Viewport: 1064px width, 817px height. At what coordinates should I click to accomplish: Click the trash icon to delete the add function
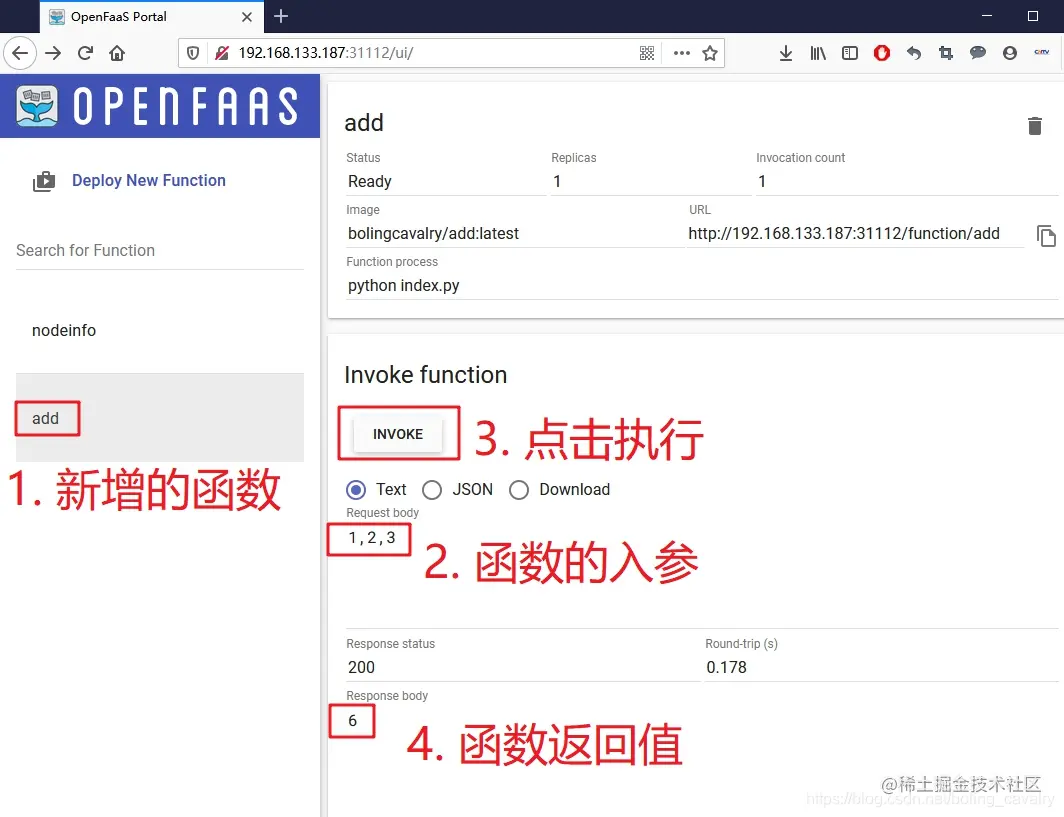(x=1035, y=126)
